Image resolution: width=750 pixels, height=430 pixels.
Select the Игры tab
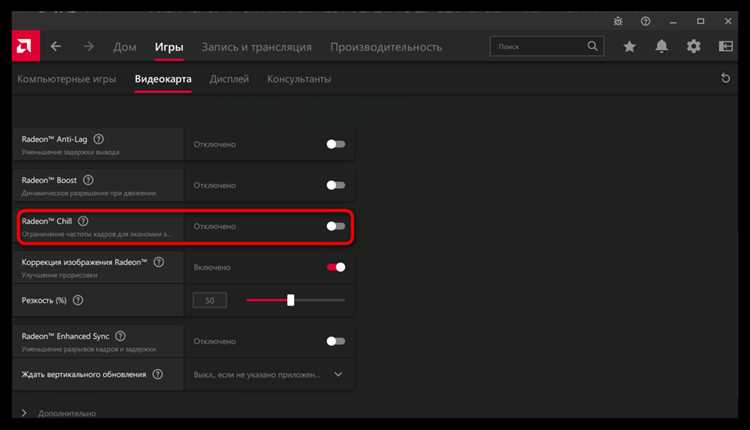tap(169, 47)
